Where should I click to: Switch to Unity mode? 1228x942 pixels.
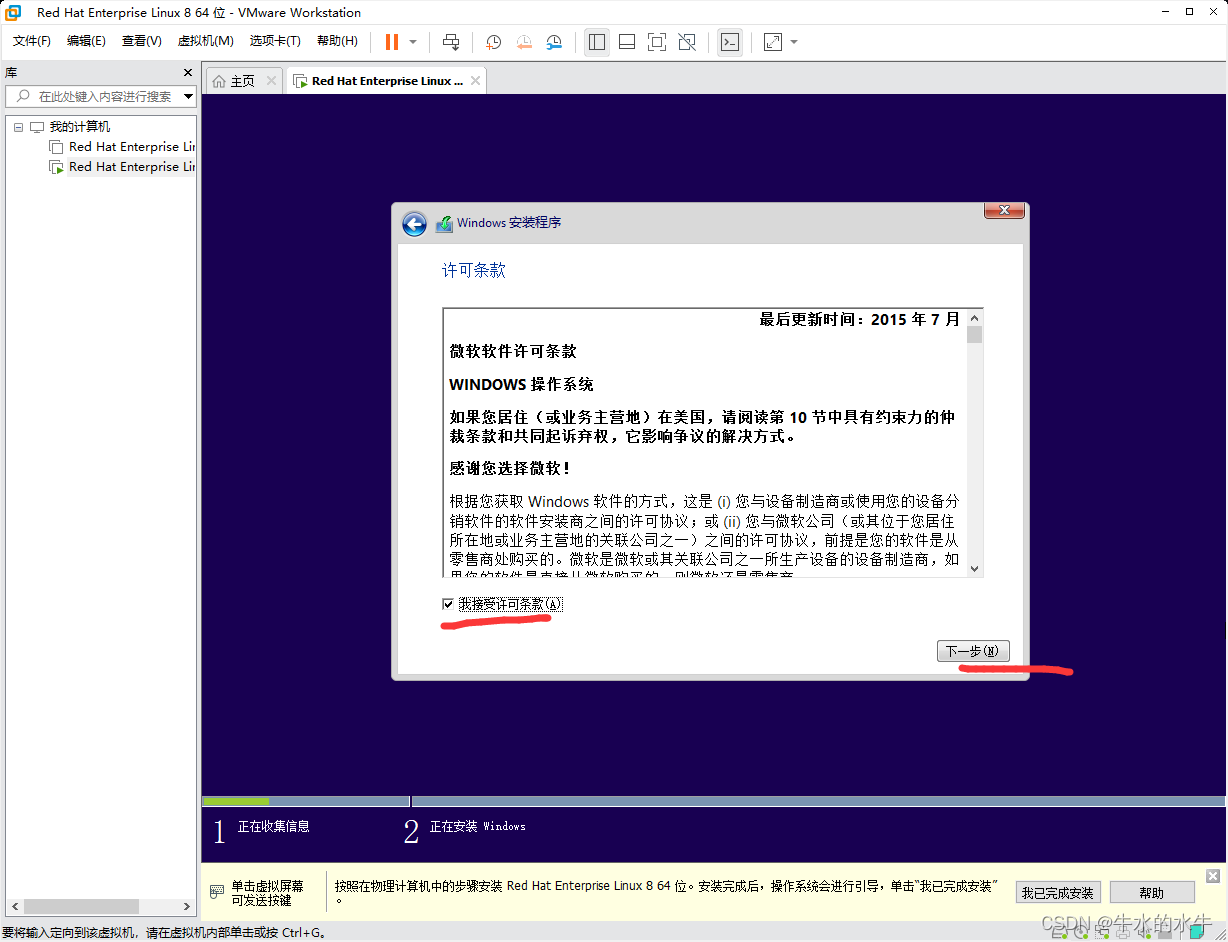tap(687, 42)
